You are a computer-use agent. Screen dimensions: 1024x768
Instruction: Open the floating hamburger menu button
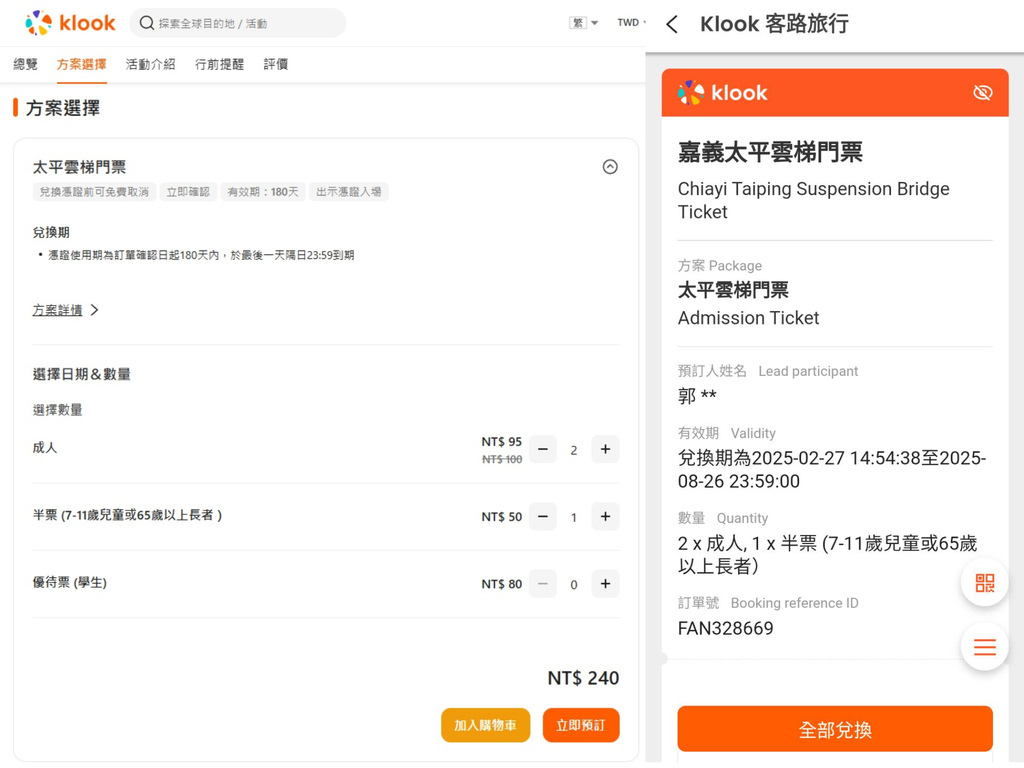985,647
